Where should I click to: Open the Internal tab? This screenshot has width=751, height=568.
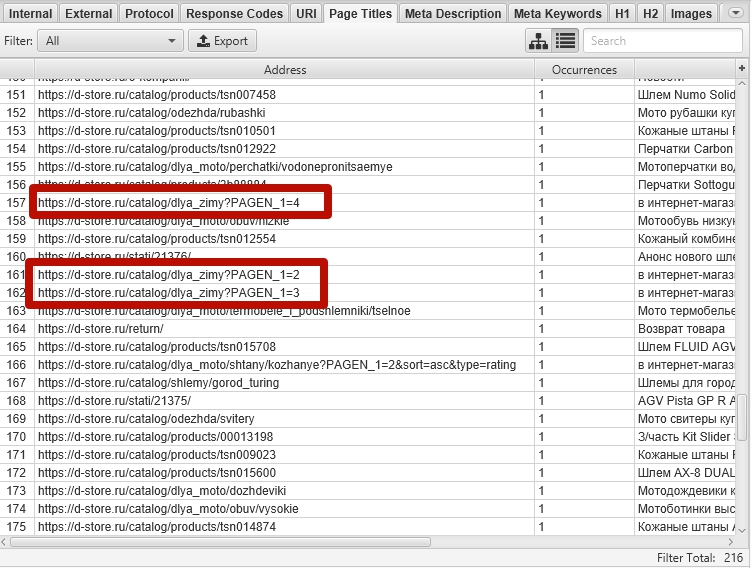(30, 13)
